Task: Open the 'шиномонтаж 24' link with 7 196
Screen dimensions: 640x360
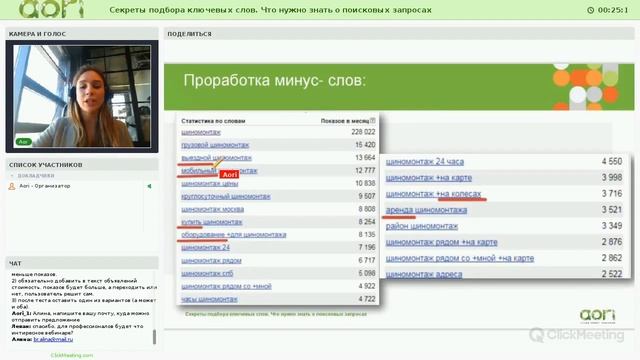Action: point(206,248)
